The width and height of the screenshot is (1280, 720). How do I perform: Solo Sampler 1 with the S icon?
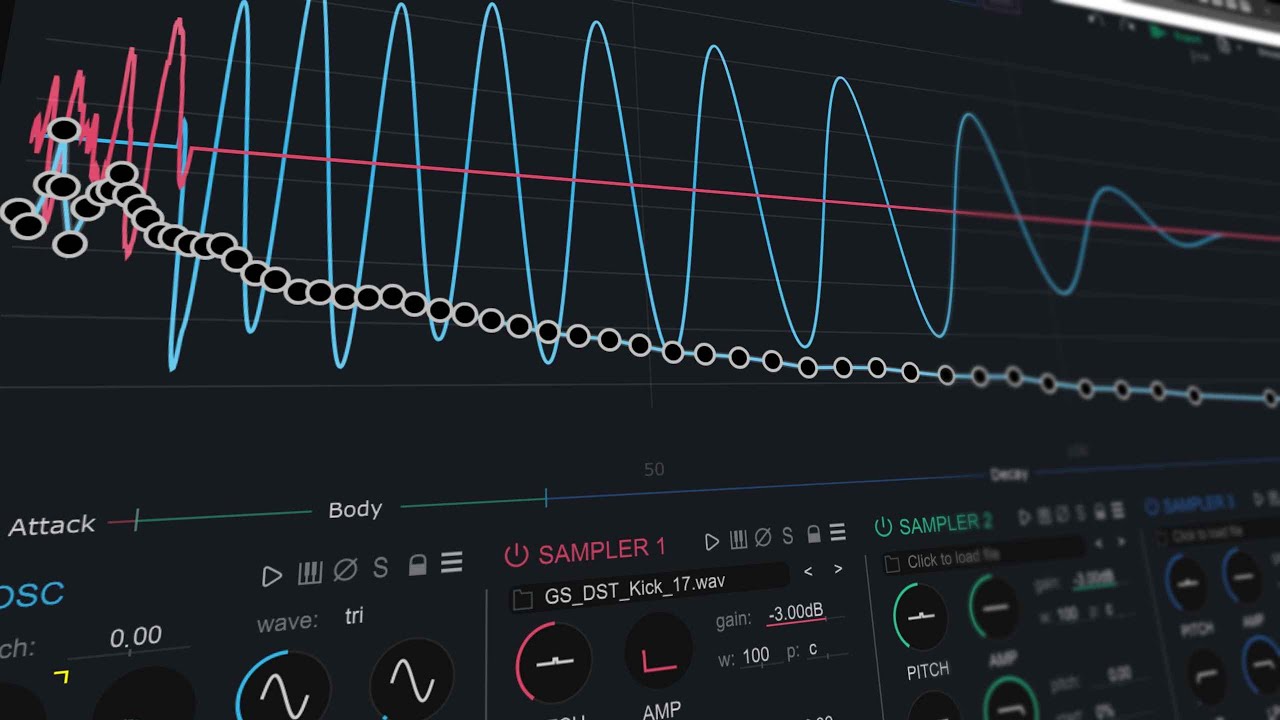click(x=788, y=537)
